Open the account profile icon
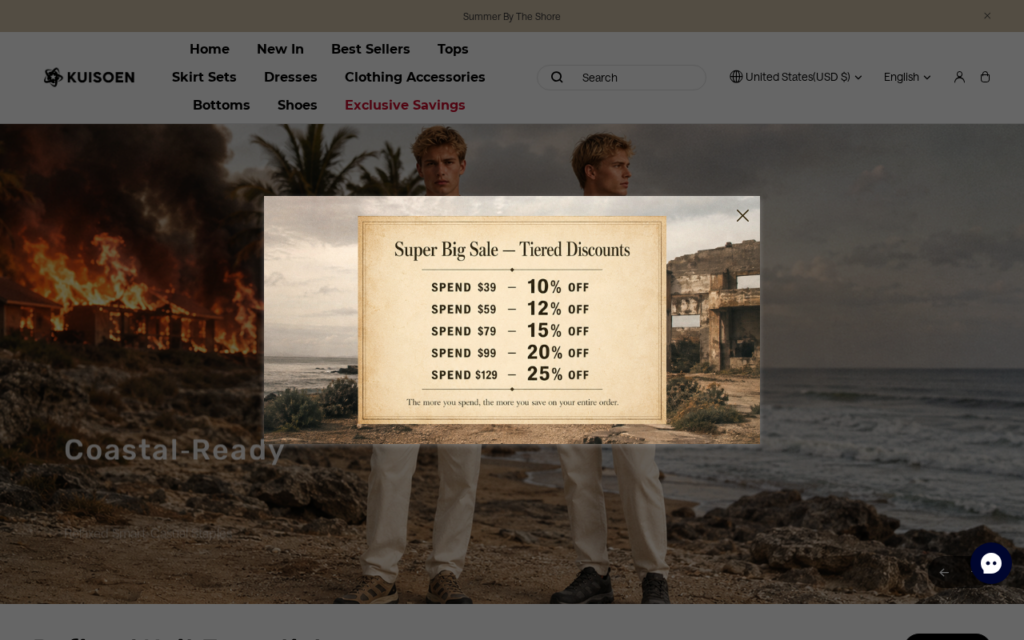Screen dimensions: 1024x640 [x=959, y=77]
